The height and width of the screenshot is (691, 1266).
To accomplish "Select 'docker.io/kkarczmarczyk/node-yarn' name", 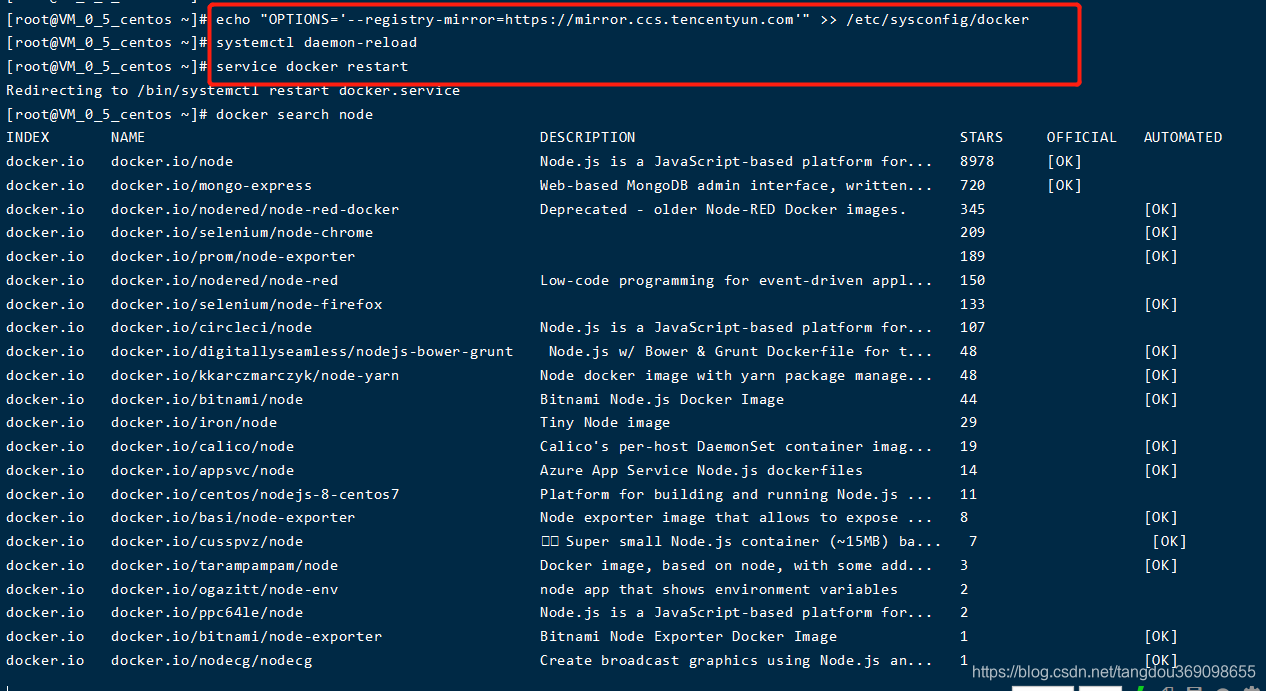I will click(255, 375).
